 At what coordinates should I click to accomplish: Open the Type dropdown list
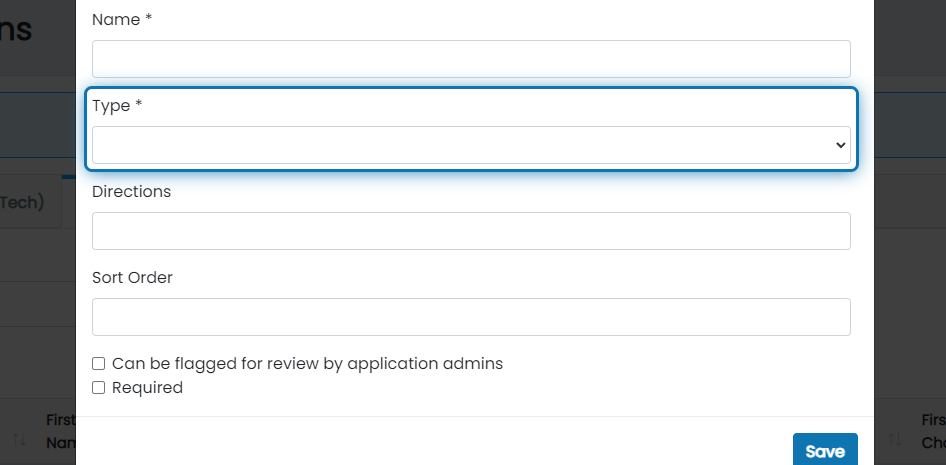471,145
